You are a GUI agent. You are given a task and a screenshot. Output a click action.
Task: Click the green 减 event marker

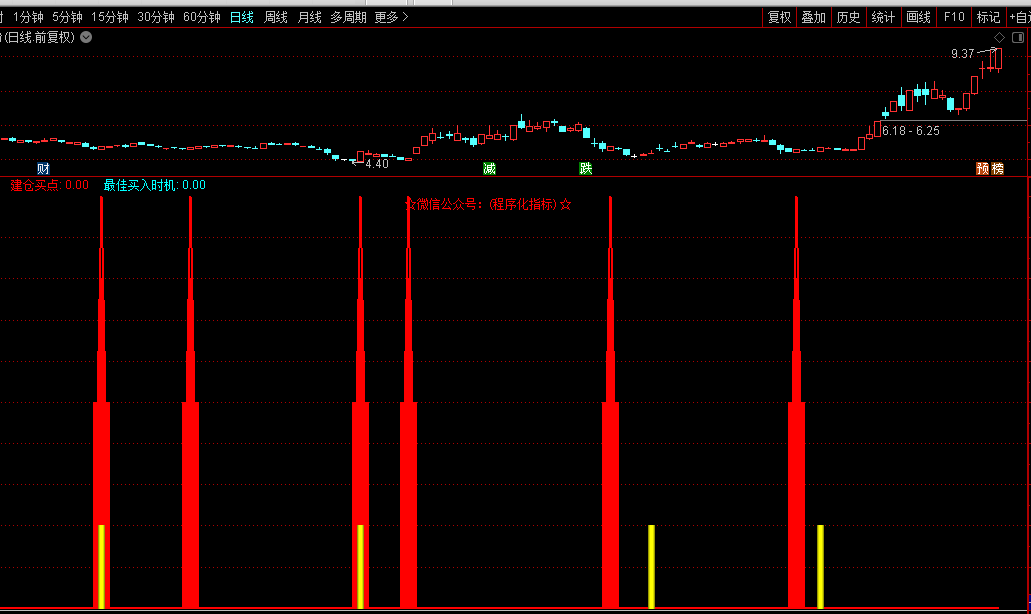(x=489, y=168)
